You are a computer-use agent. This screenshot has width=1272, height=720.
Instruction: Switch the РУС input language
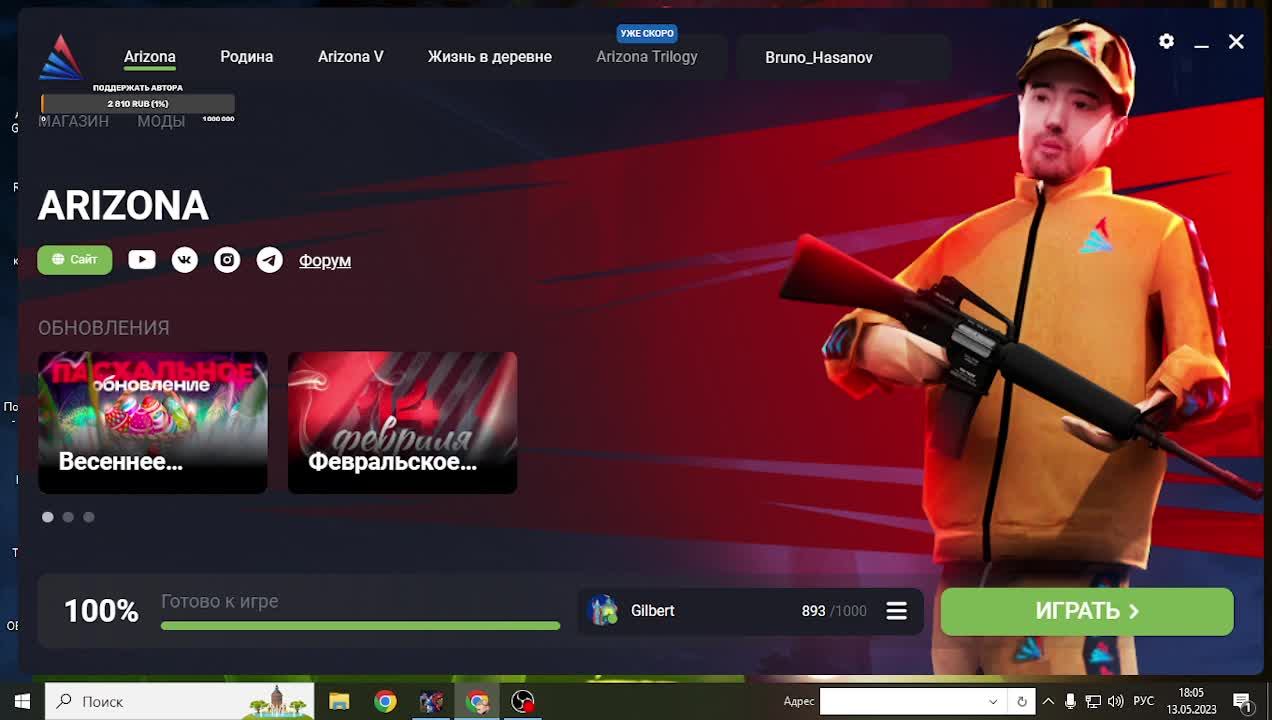[1144, 701]
